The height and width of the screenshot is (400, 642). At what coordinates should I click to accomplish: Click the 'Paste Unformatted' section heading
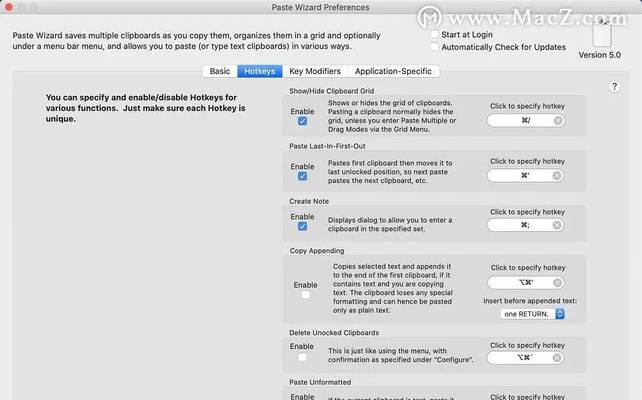320,382
